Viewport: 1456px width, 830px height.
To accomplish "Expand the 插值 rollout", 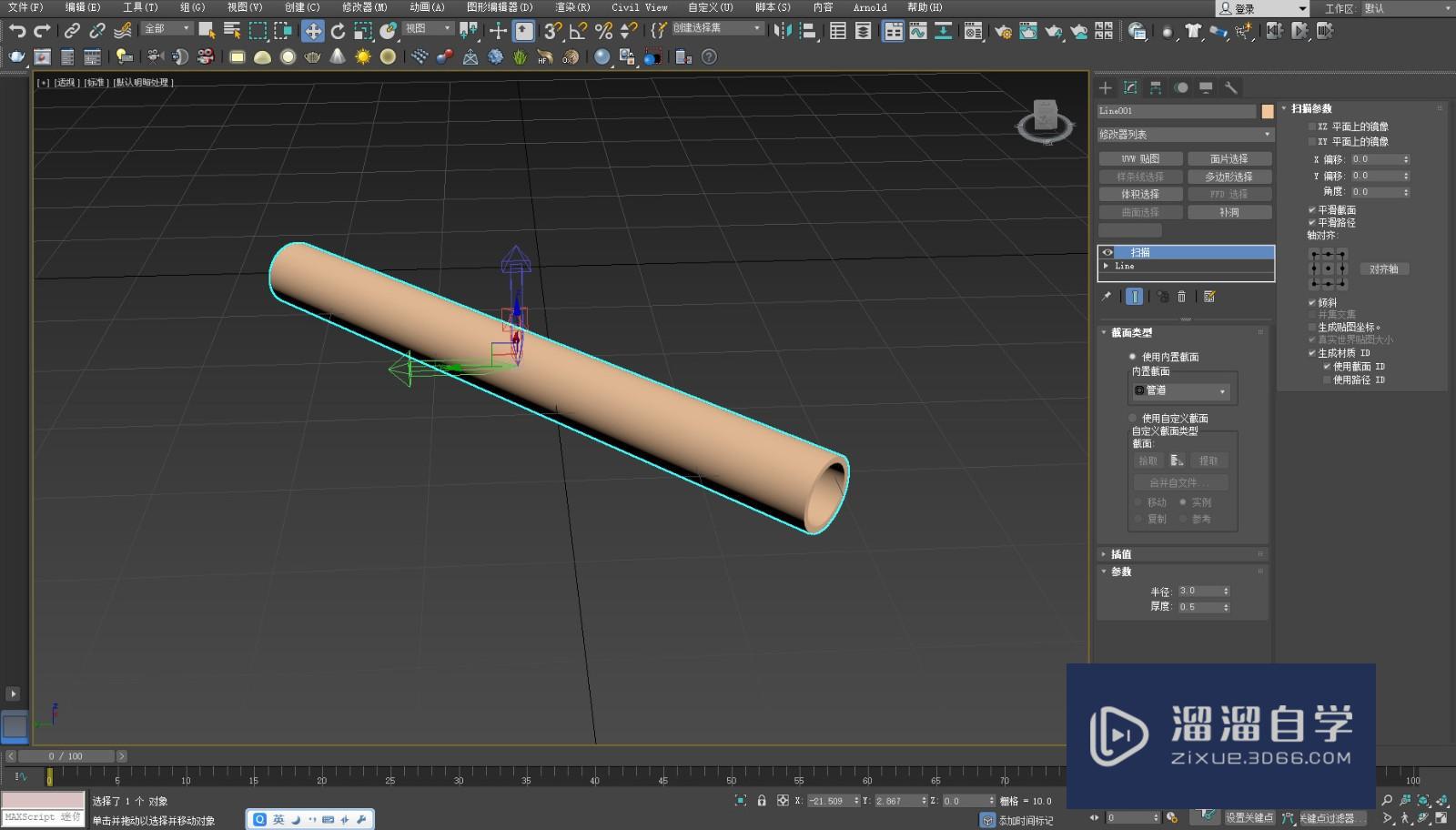I will (1183, 553).
